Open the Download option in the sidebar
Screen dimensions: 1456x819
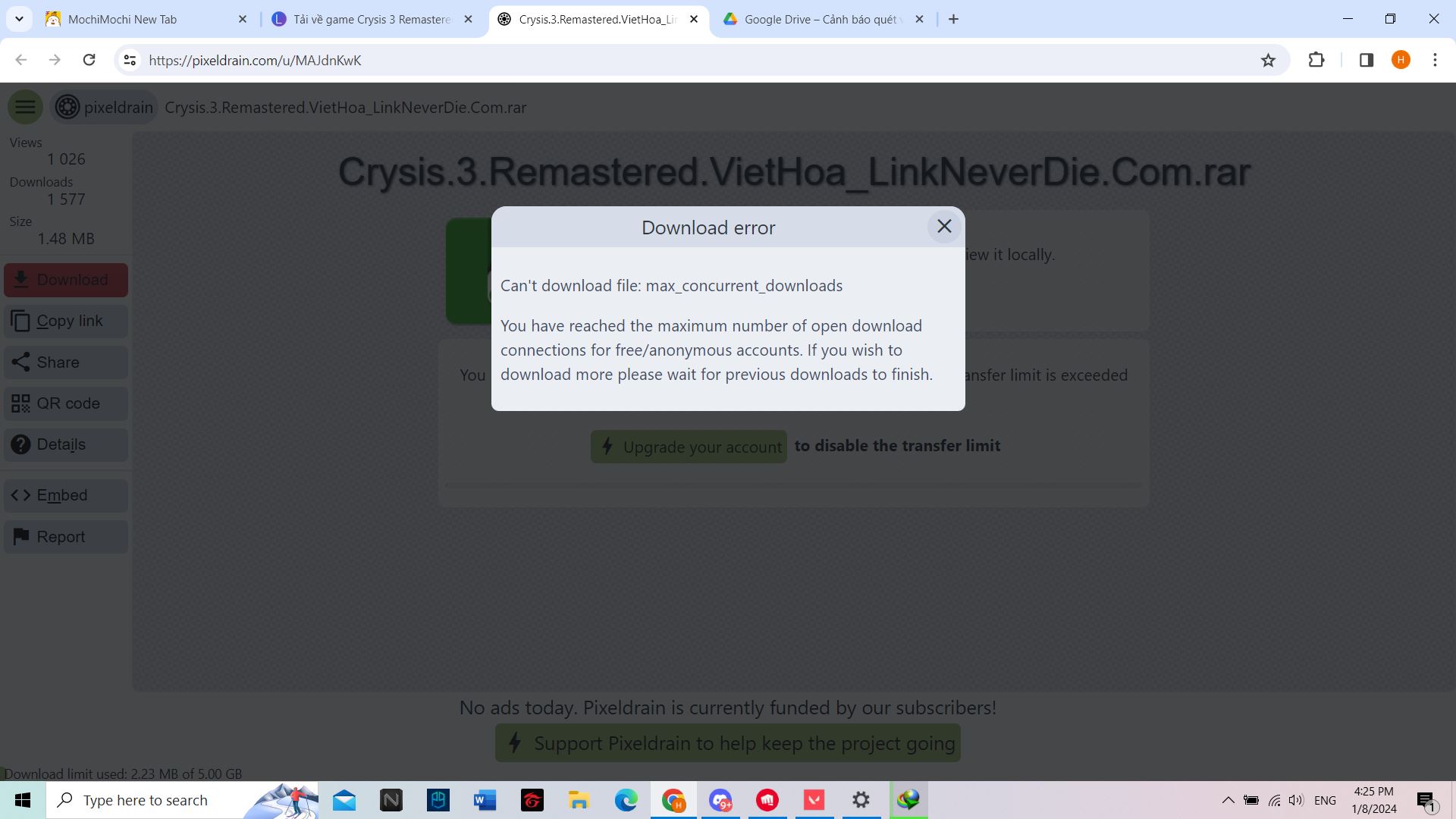click(x=65, y=279)
